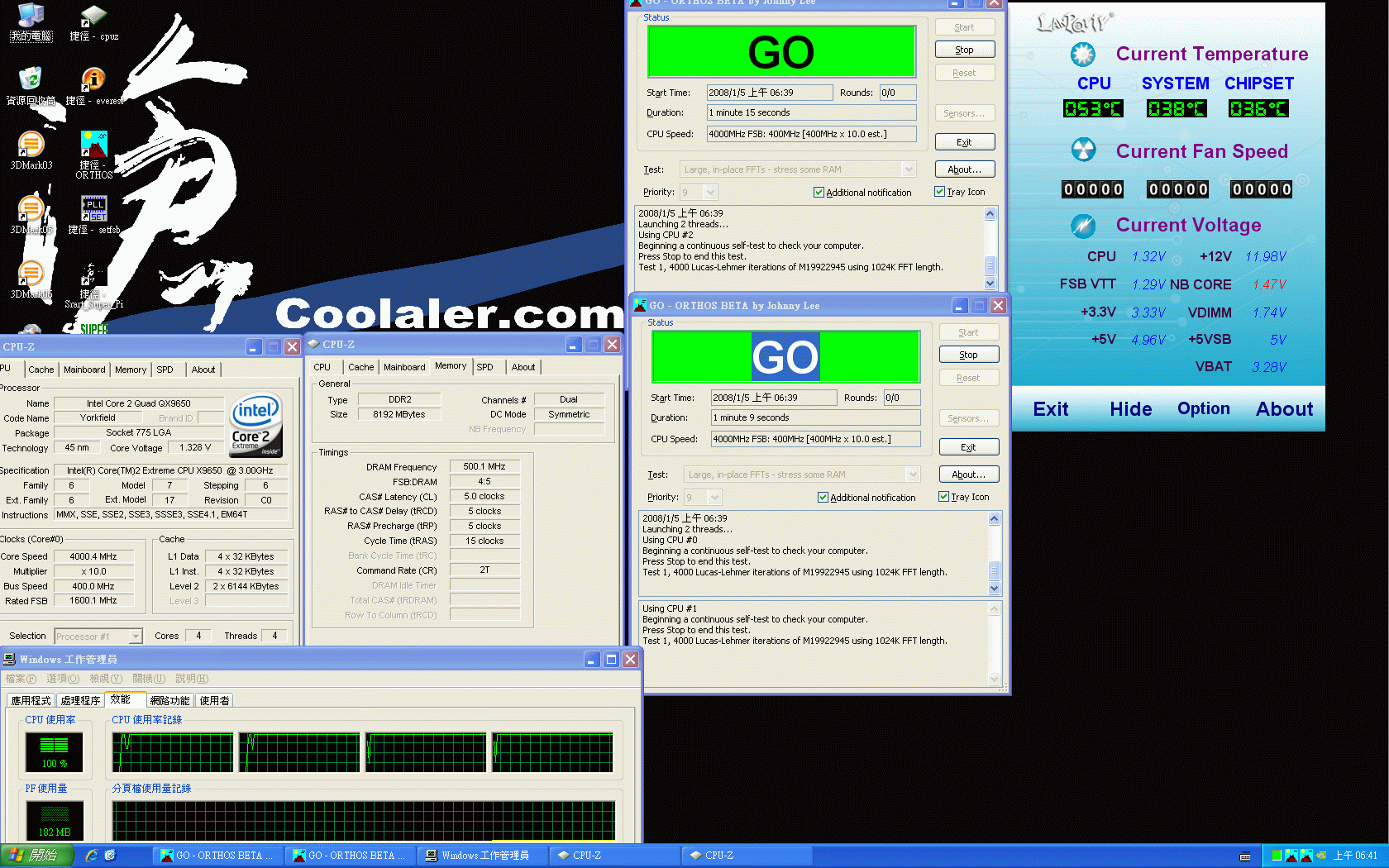Click the Intel Core 2 Extreme logo

[255, 425]
